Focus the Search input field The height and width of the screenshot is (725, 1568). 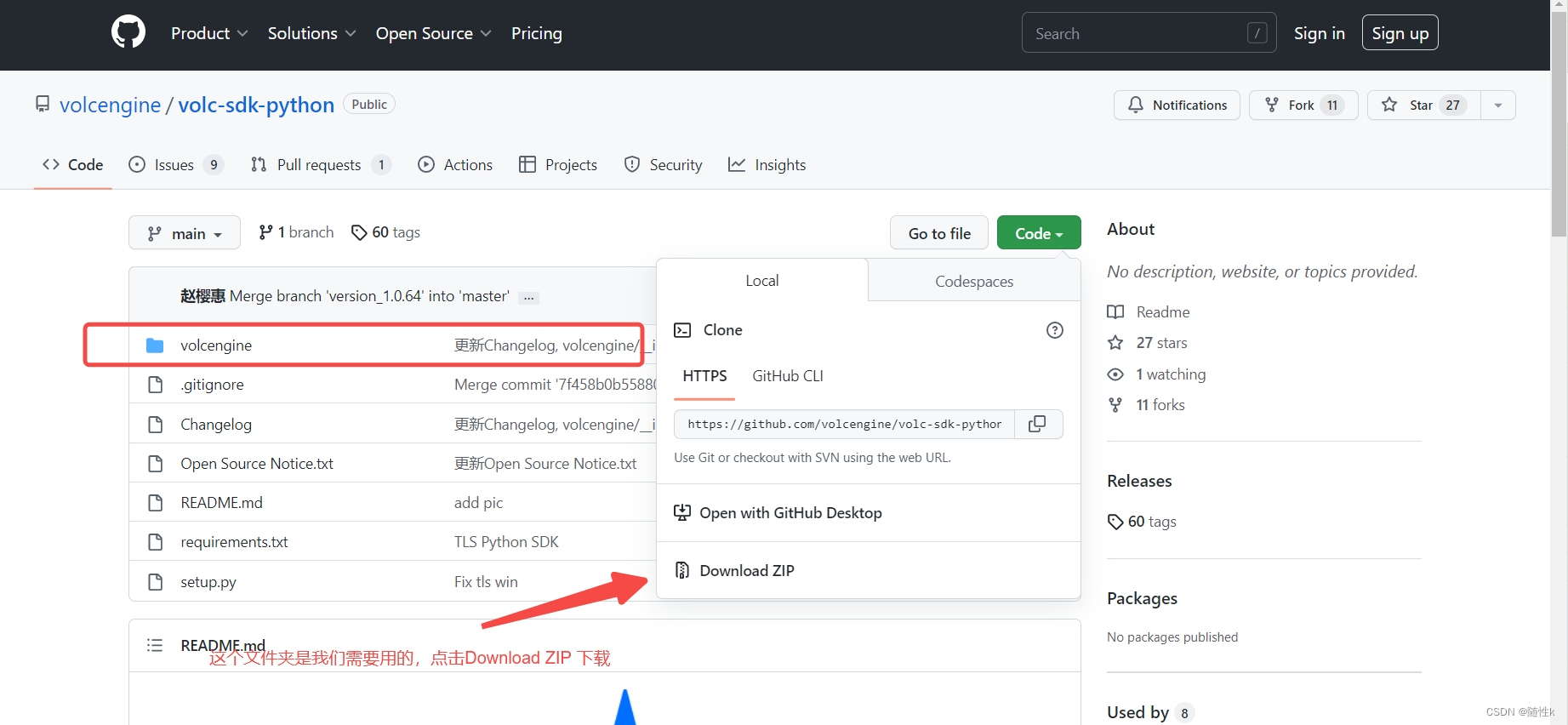(x=1149, y=33)
